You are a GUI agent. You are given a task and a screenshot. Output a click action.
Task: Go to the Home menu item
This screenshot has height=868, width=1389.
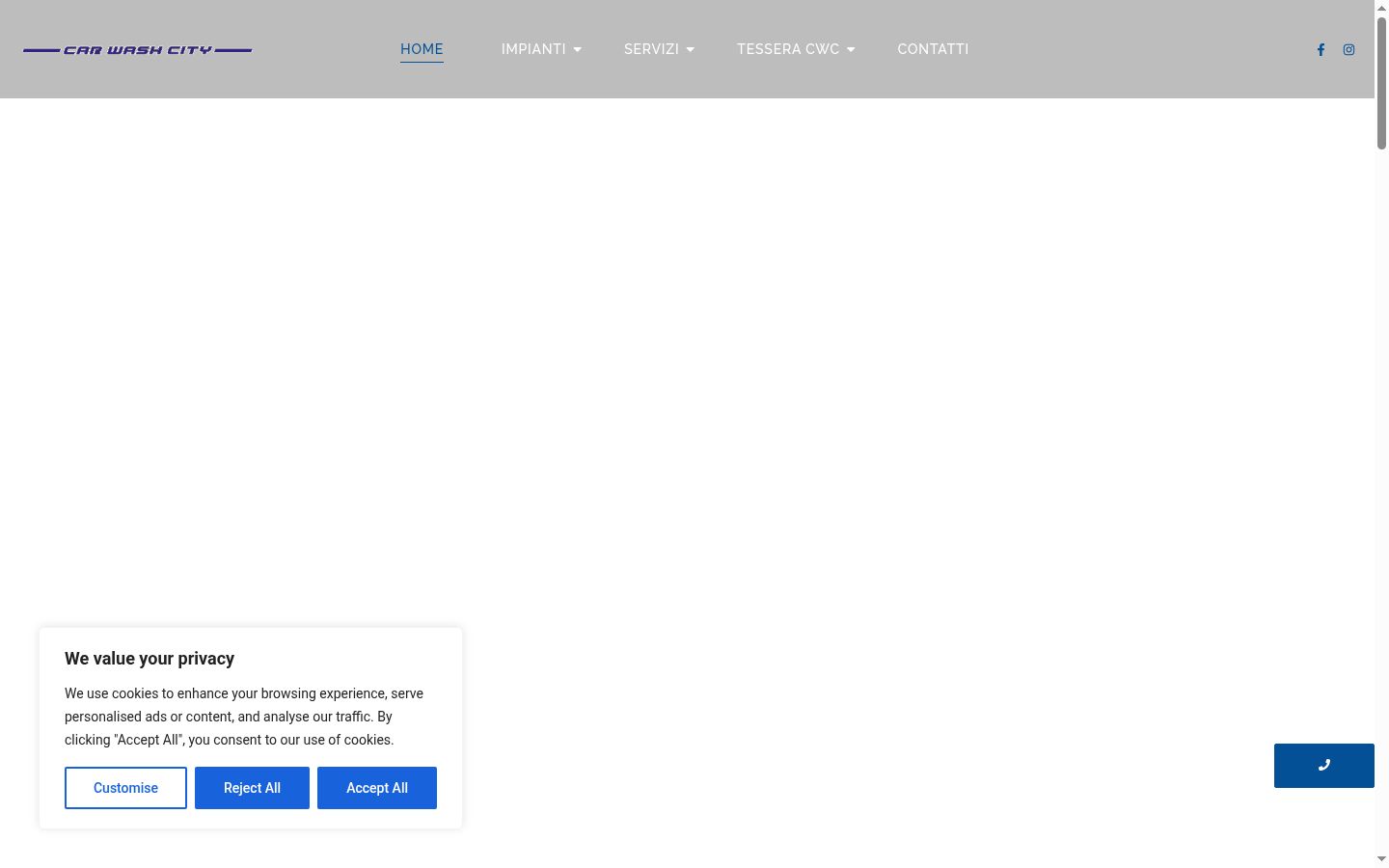tap(422, 49)
